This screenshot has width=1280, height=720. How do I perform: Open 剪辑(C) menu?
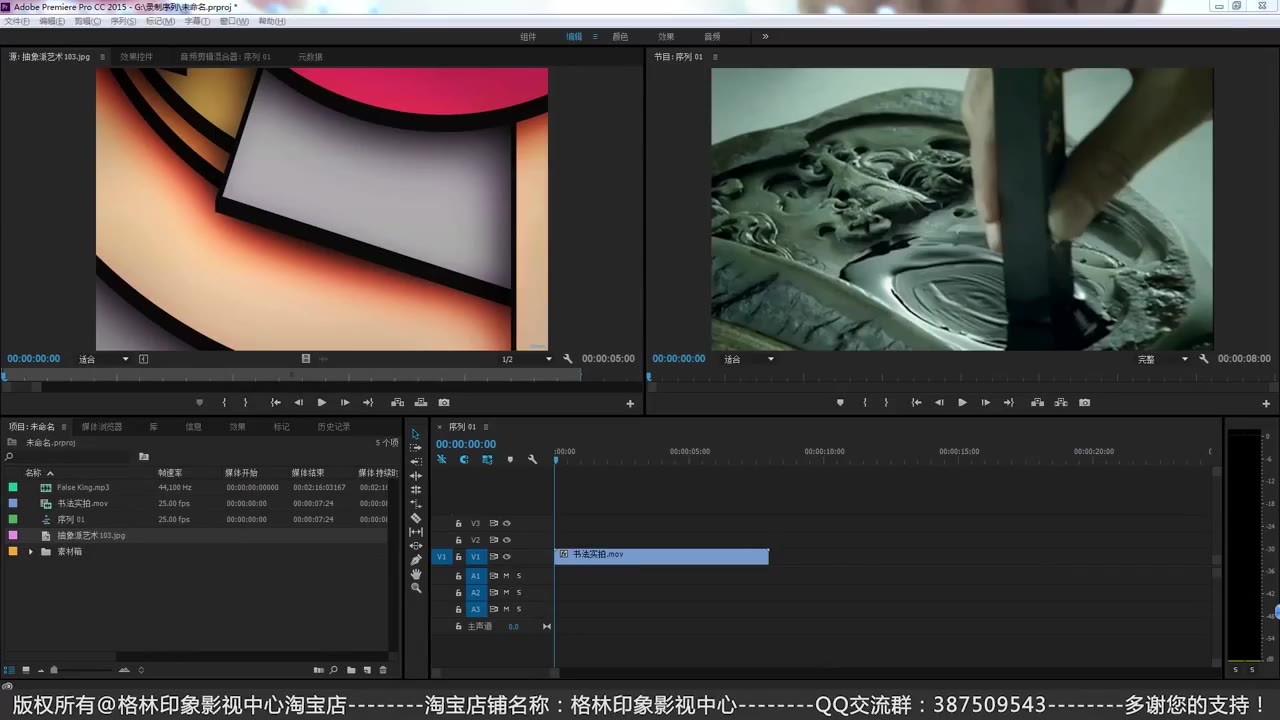pos(88,21)
